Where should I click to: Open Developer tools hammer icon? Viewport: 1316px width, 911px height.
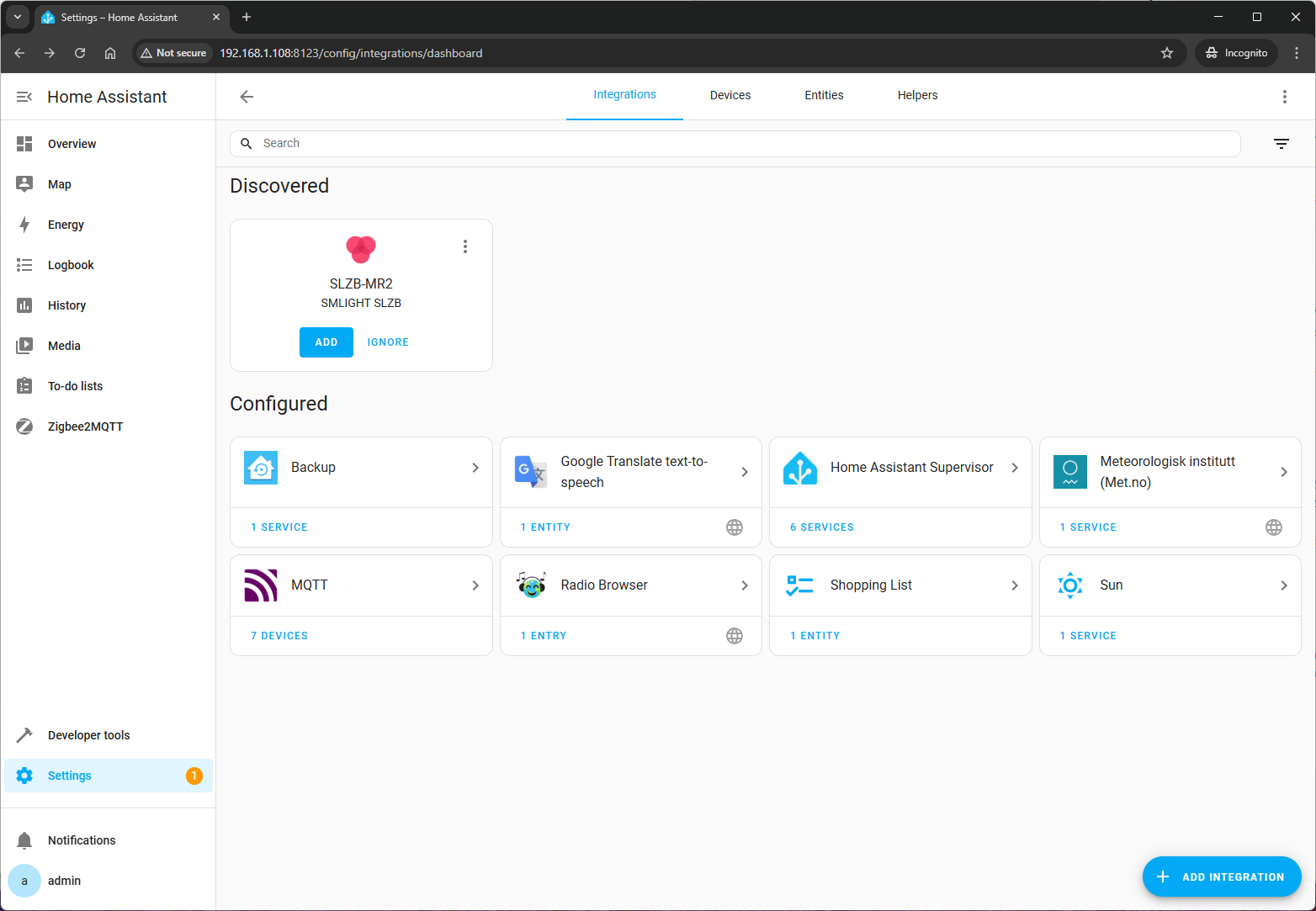coord(24,735)
